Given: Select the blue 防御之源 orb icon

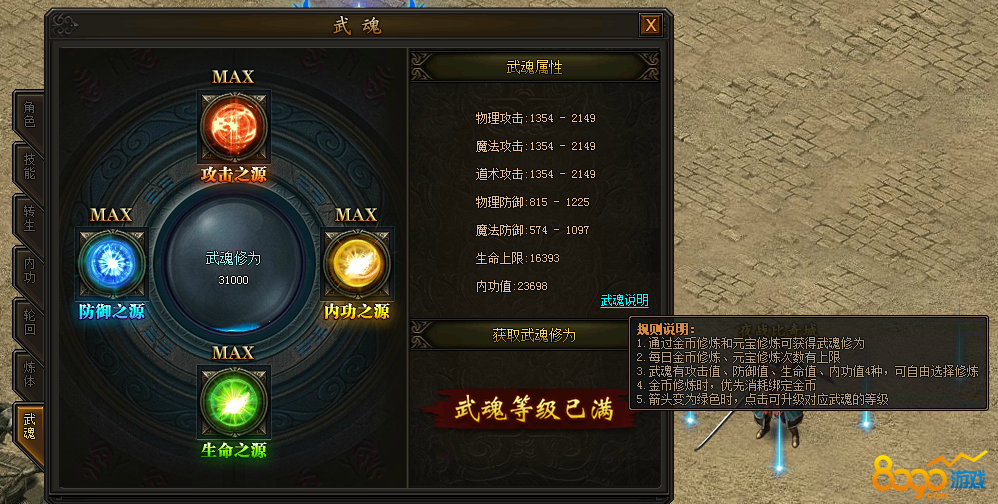Looking at the screenshot, I should click(x=111, y=263).
